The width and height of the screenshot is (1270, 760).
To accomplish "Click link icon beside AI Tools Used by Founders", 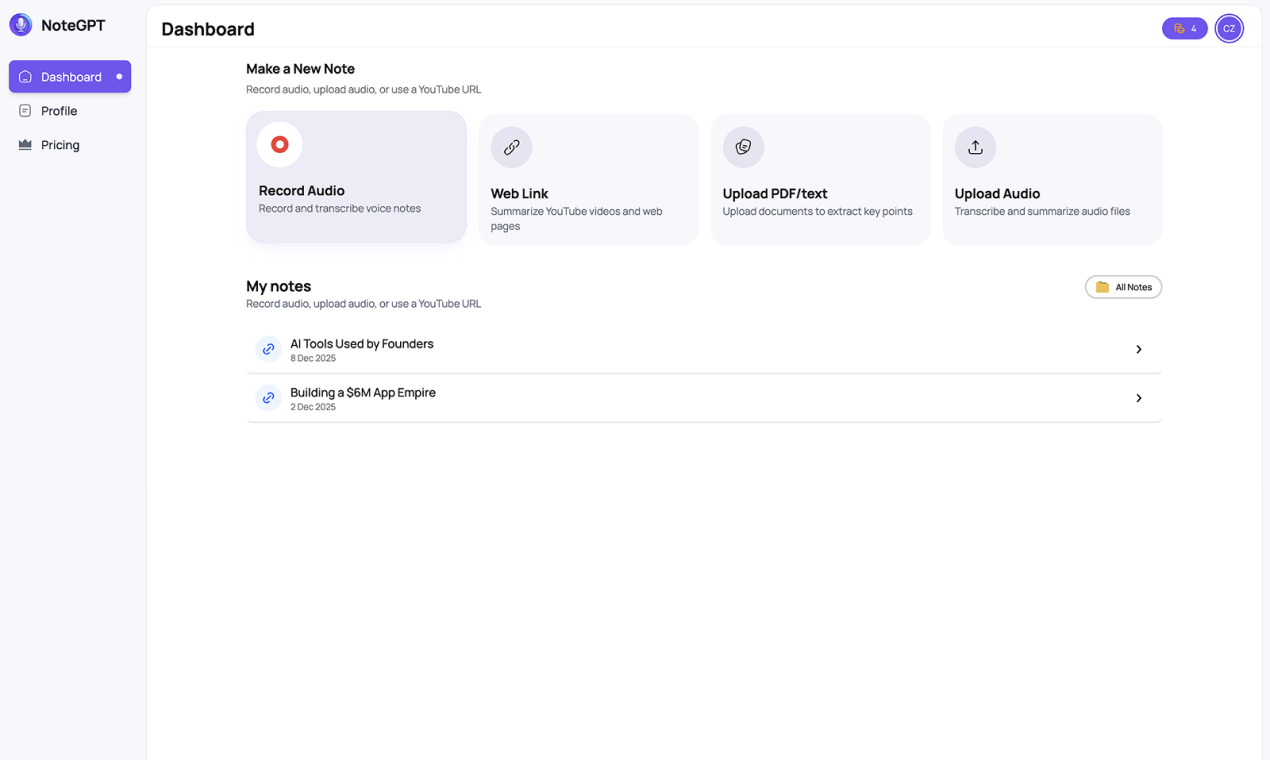I will click(268, 349).
